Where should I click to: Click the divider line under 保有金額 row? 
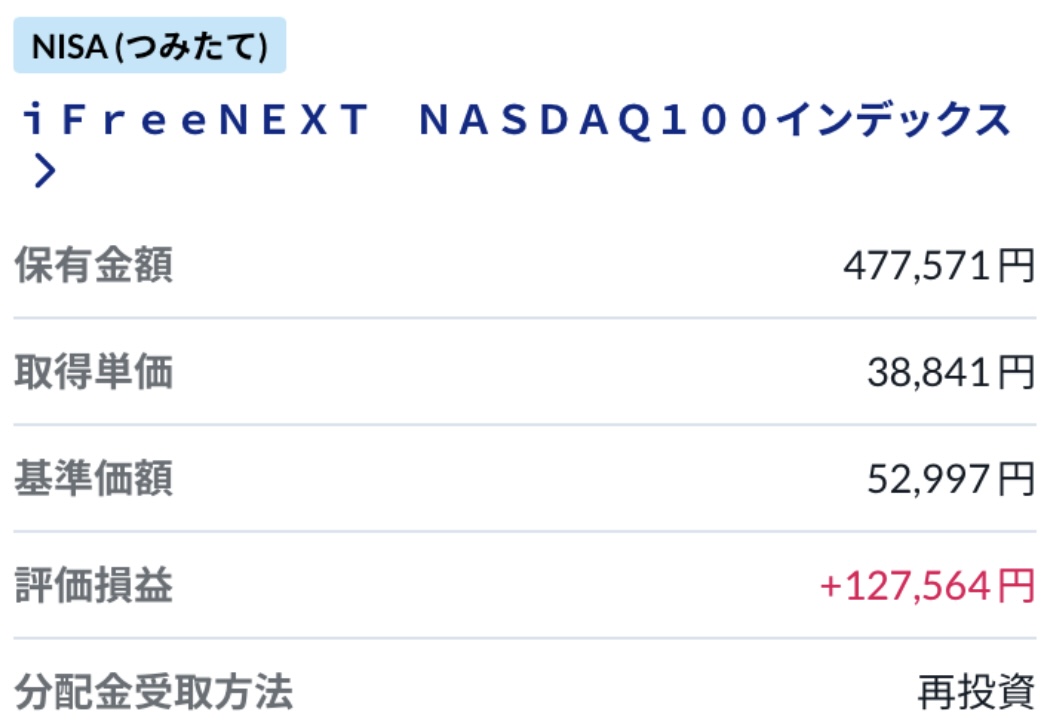[x=524, y=317]
